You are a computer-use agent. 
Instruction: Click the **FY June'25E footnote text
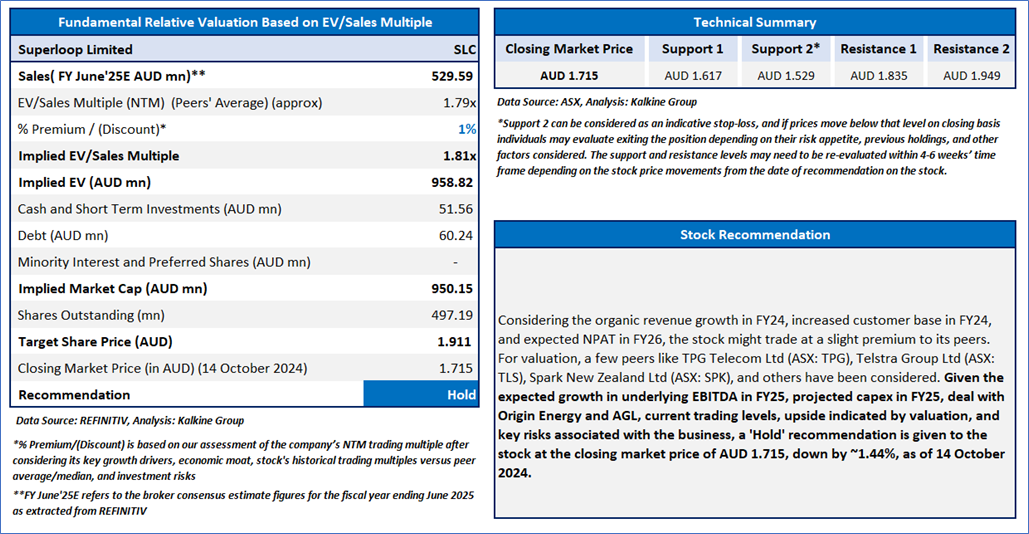[x=243, y=503]
